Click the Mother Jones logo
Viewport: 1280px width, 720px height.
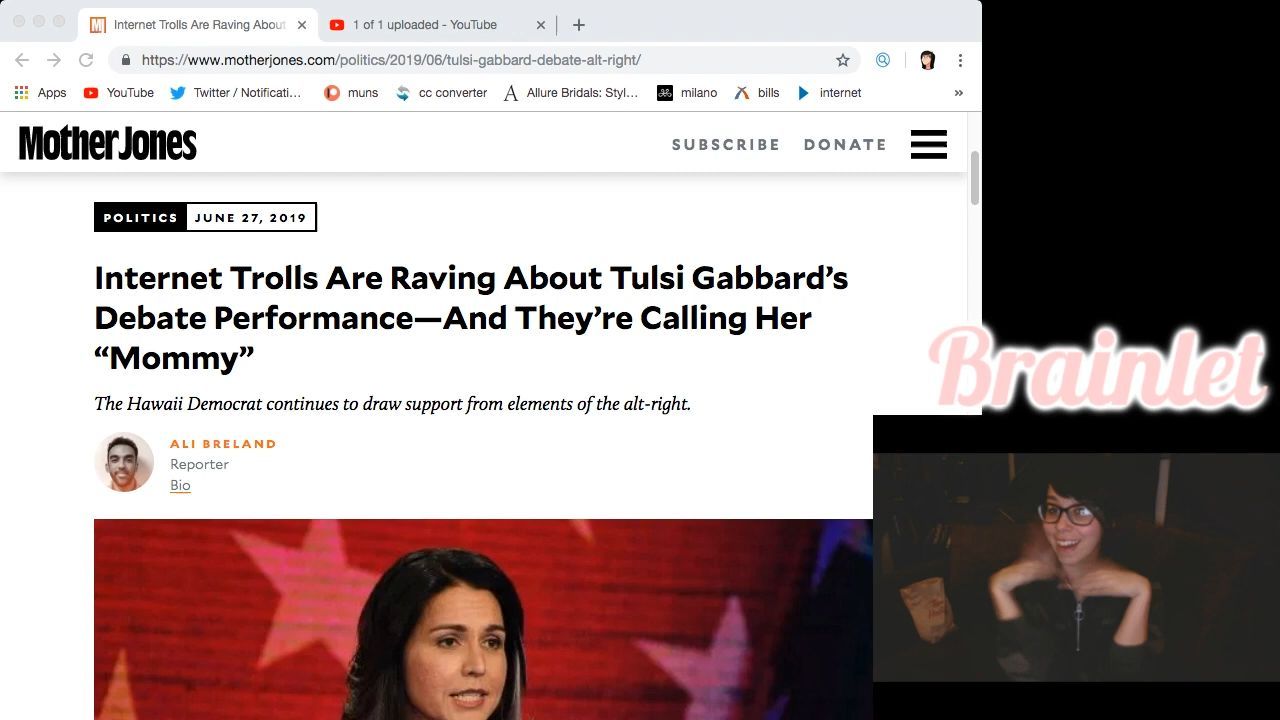[x=108, y=144]
